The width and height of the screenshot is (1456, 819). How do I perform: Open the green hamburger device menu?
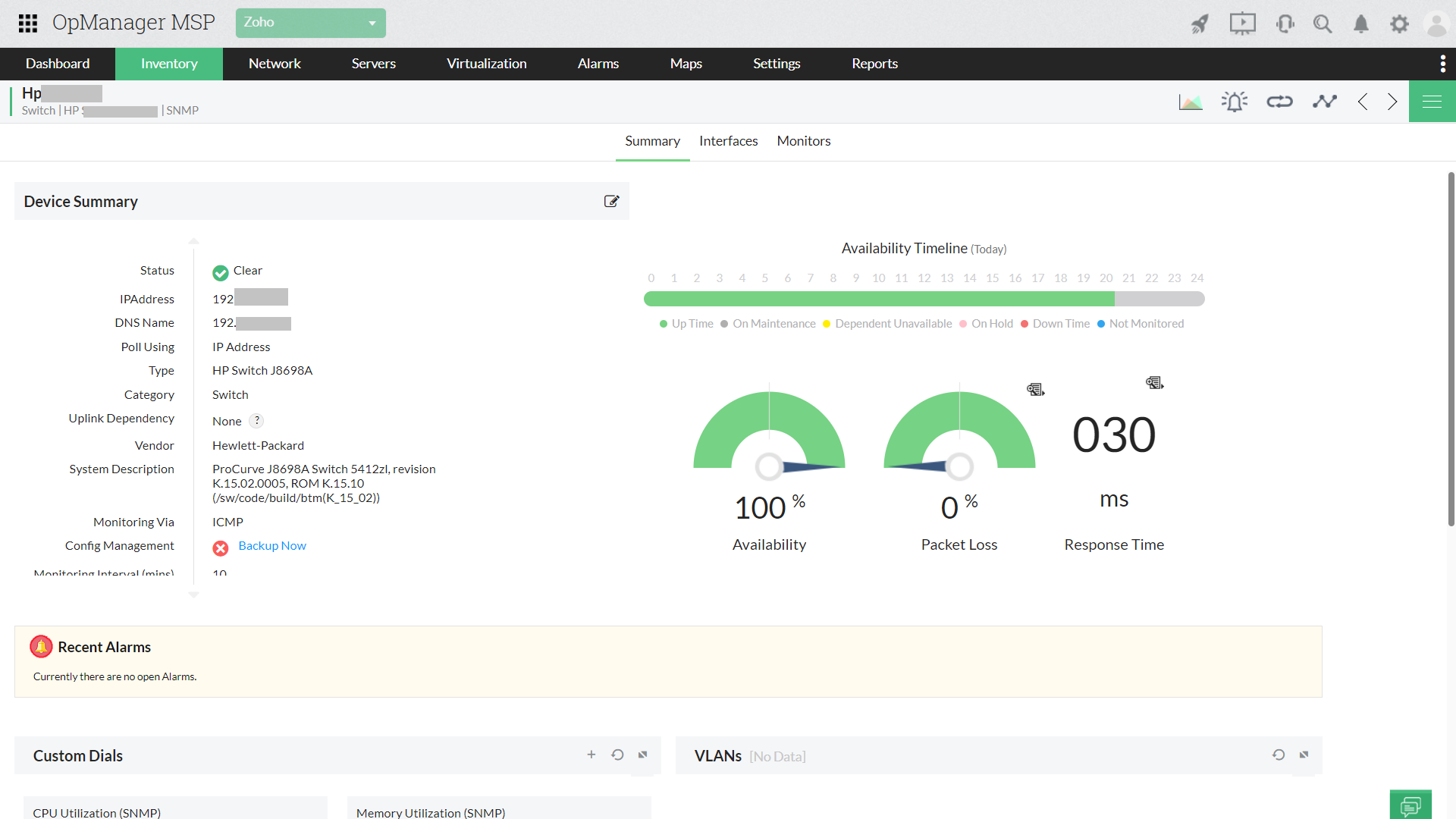(1432, 102)
